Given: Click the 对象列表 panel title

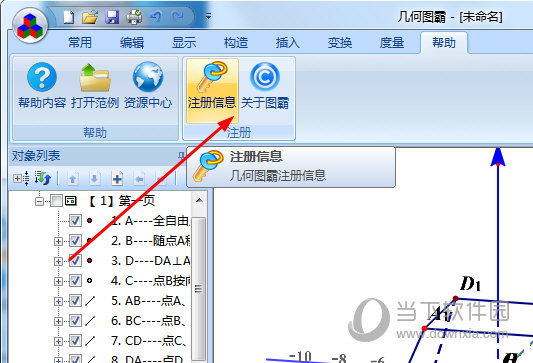Looking at the screenshot, I should [x=36, y=156].
